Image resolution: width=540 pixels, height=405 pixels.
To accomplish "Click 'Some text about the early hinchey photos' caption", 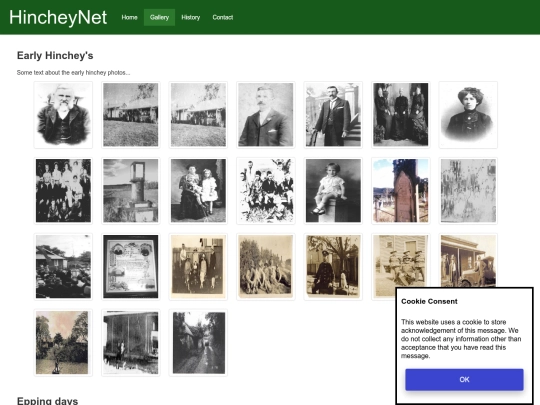I will [73, 73].
